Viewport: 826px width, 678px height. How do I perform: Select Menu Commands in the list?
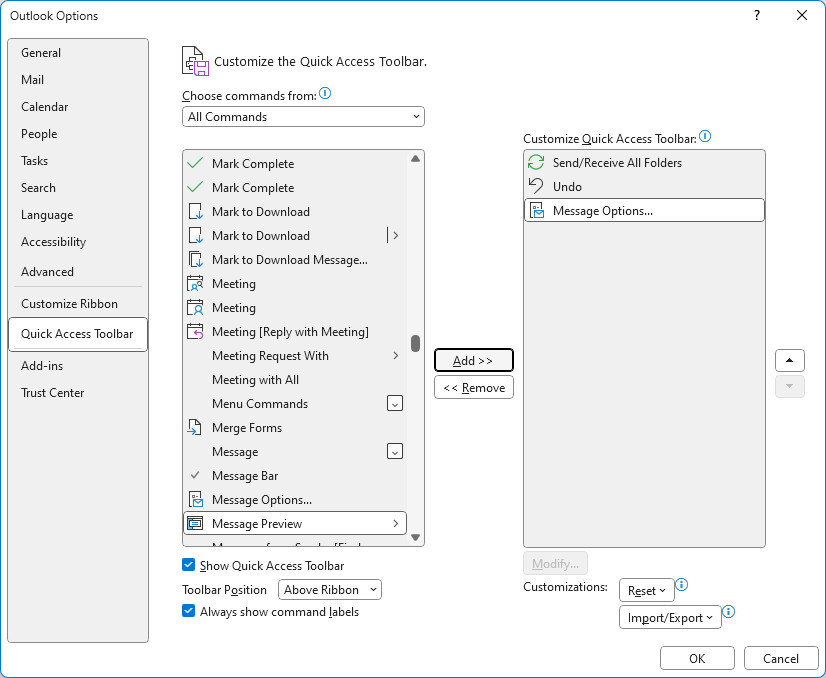295,404
